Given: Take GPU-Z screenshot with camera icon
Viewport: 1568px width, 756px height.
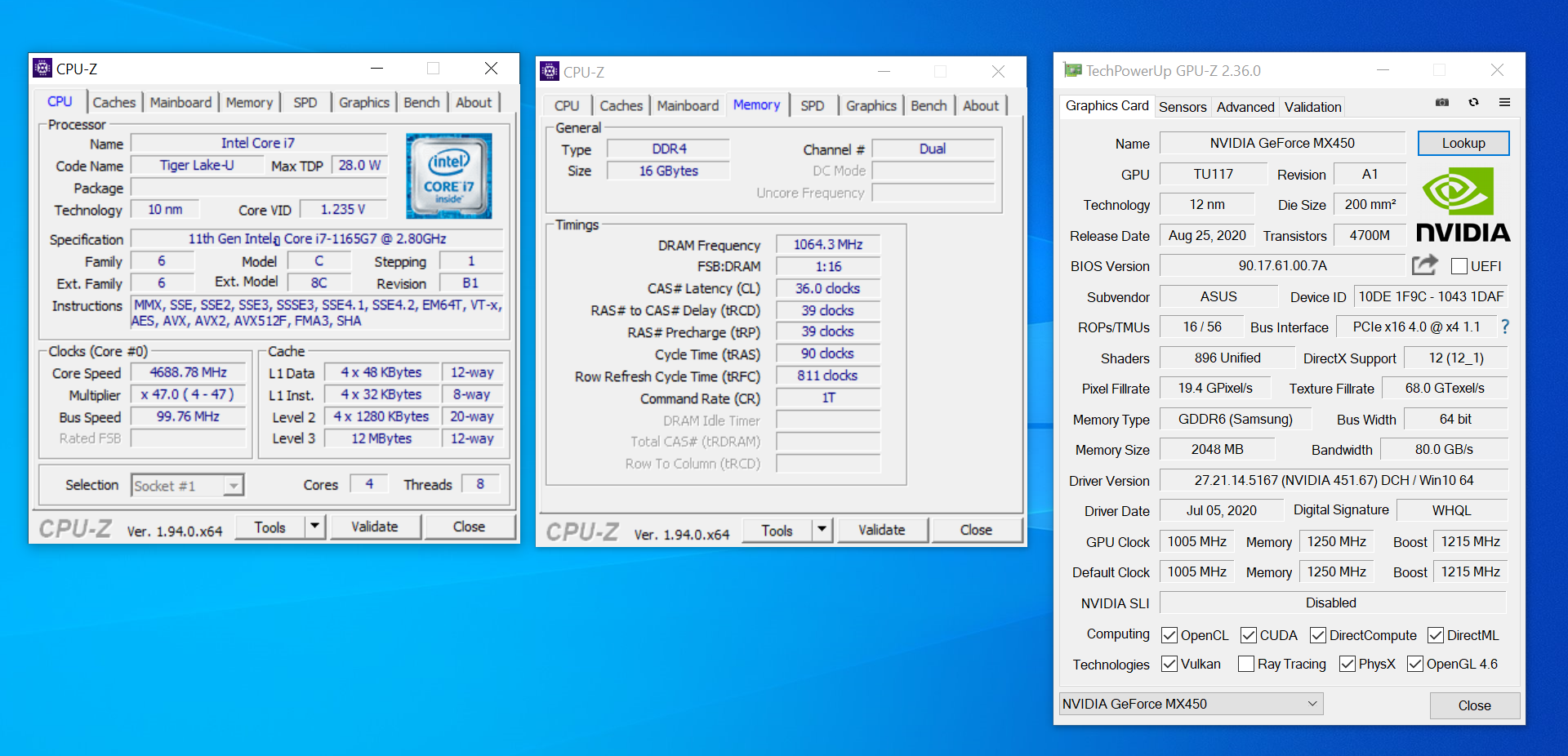Looking at the screenshot, I should point(1442,102).
